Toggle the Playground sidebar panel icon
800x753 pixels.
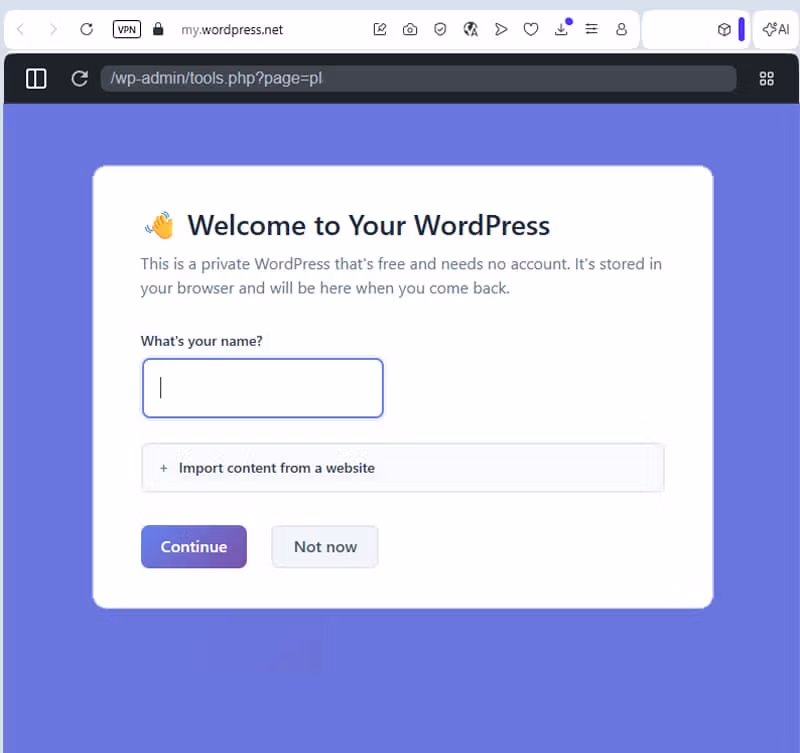point(36,79)
